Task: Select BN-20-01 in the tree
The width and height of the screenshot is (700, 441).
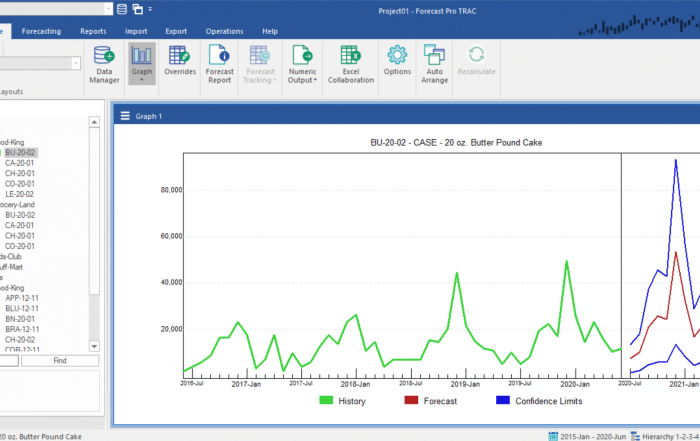Action: point(20,319)
